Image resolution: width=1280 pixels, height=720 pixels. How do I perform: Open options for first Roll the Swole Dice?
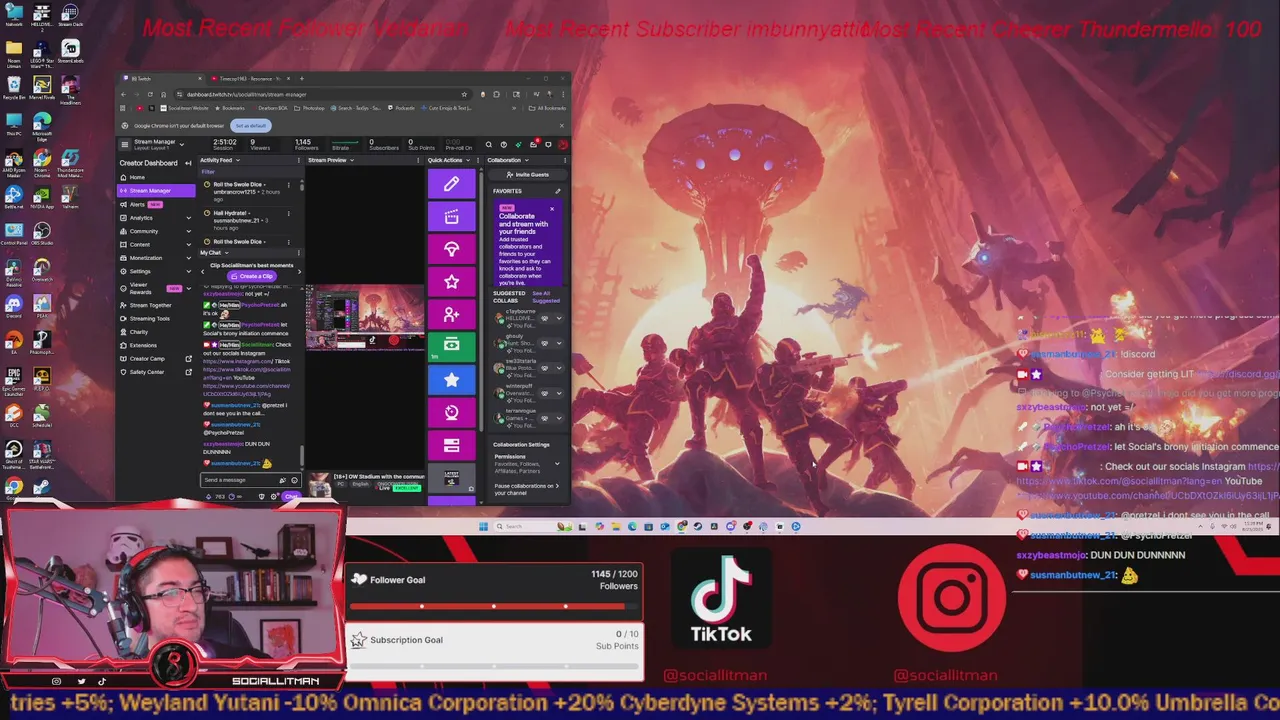click(x=288, y=185)
